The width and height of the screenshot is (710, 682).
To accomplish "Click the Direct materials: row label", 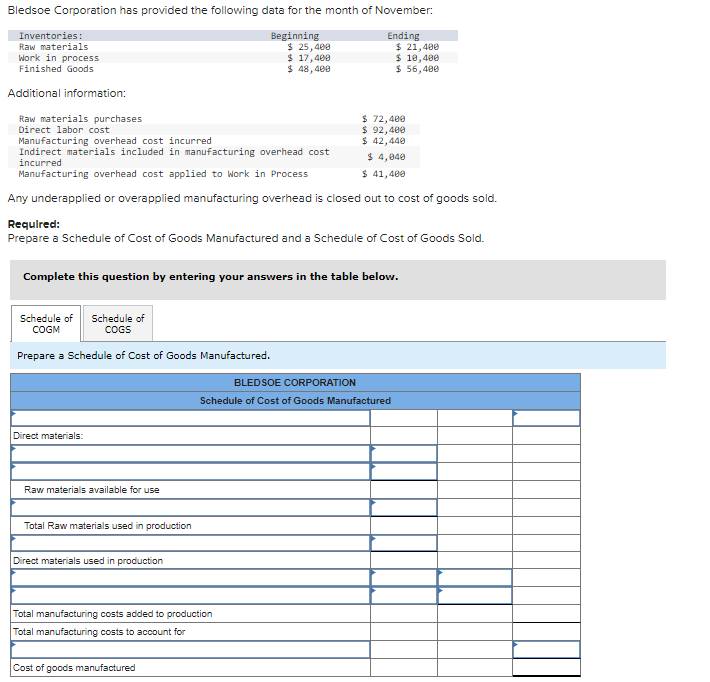I will [48, 436].
